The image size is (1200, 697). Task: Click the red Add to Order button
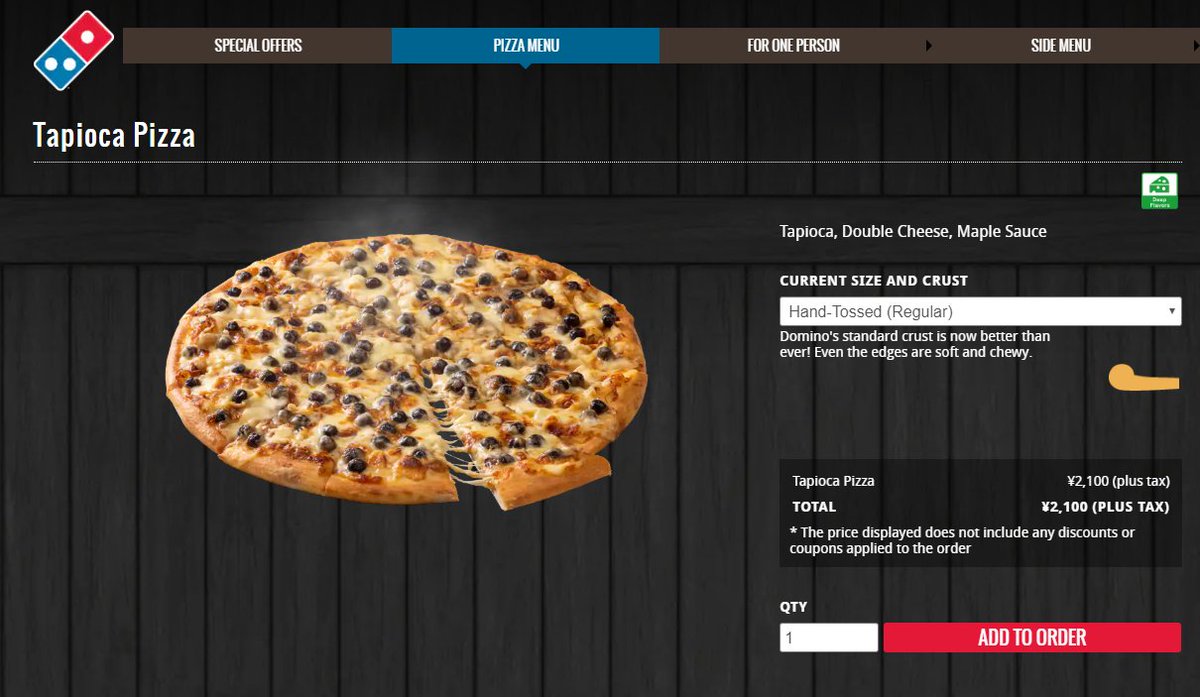click(1032, 638)
